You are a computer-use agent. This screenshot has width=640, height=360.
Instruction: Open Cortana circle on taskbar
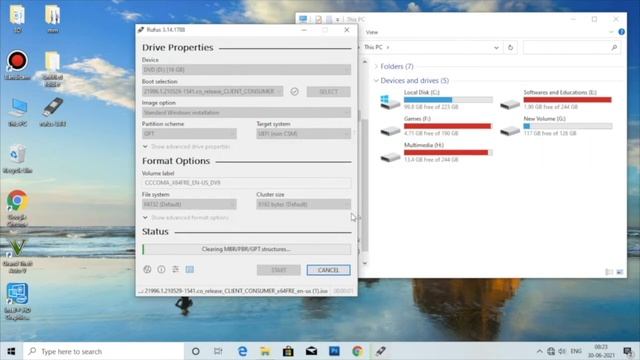tap(196, 351)
